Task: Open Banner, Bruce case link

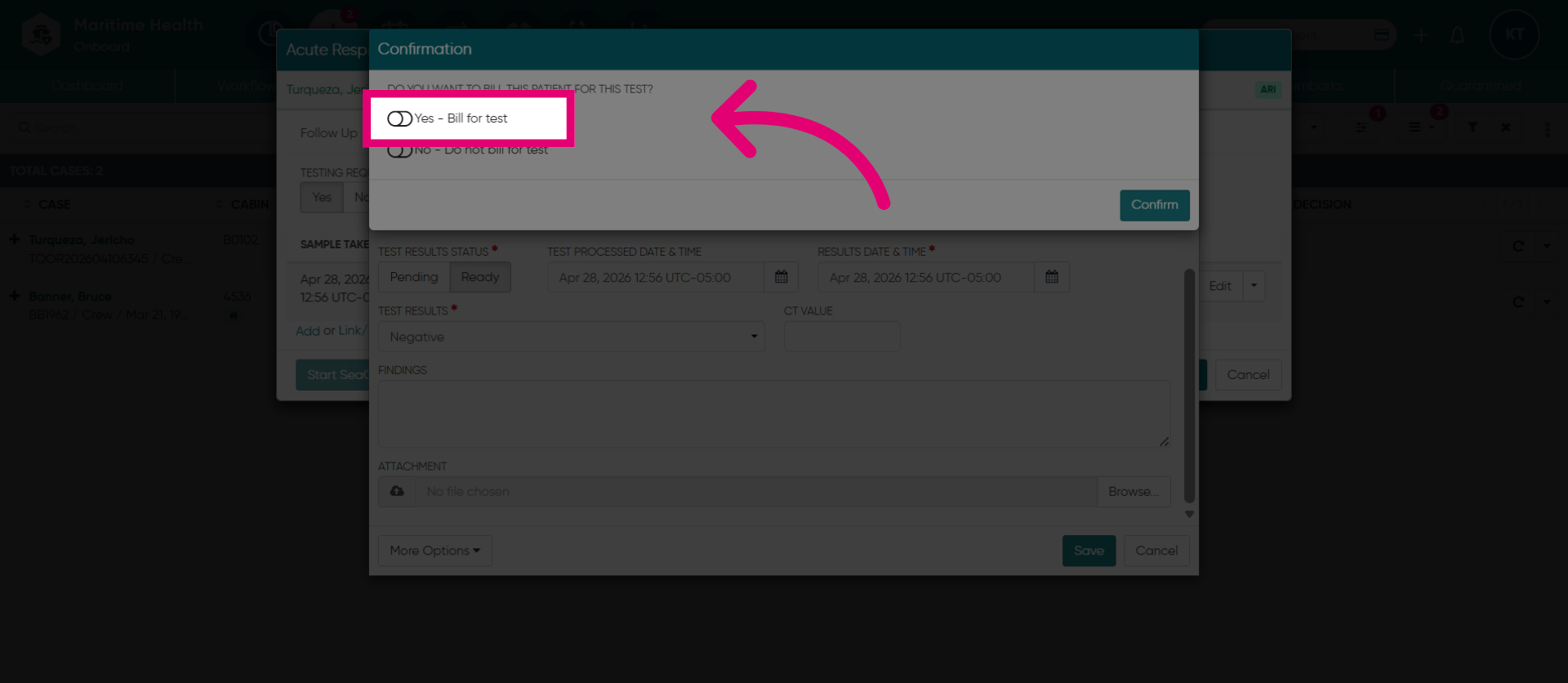Action: point(70,296)
